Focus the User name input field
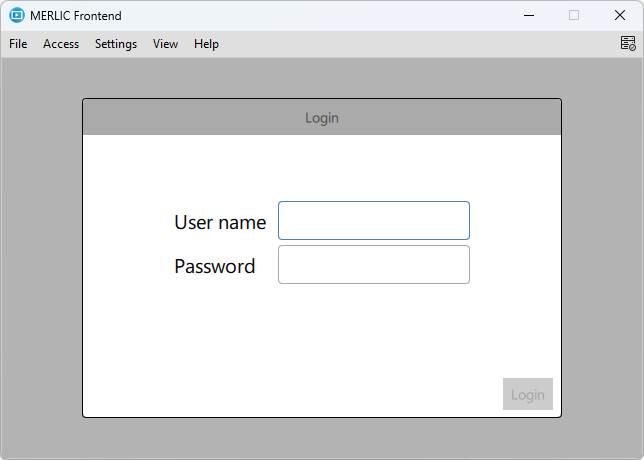Image resolution: width=644 pixels, height=460 pixels. tap(373, 221)
